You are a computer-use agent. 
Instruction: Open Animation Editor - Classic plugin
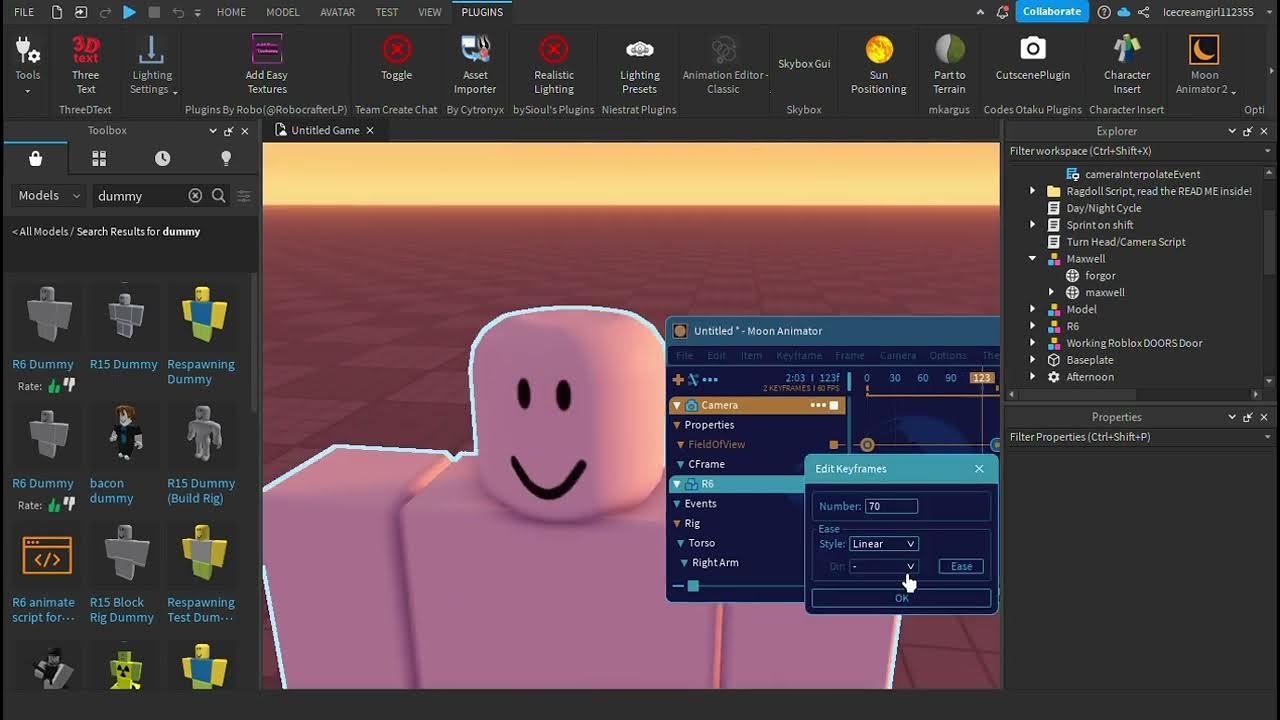point(724,64)
